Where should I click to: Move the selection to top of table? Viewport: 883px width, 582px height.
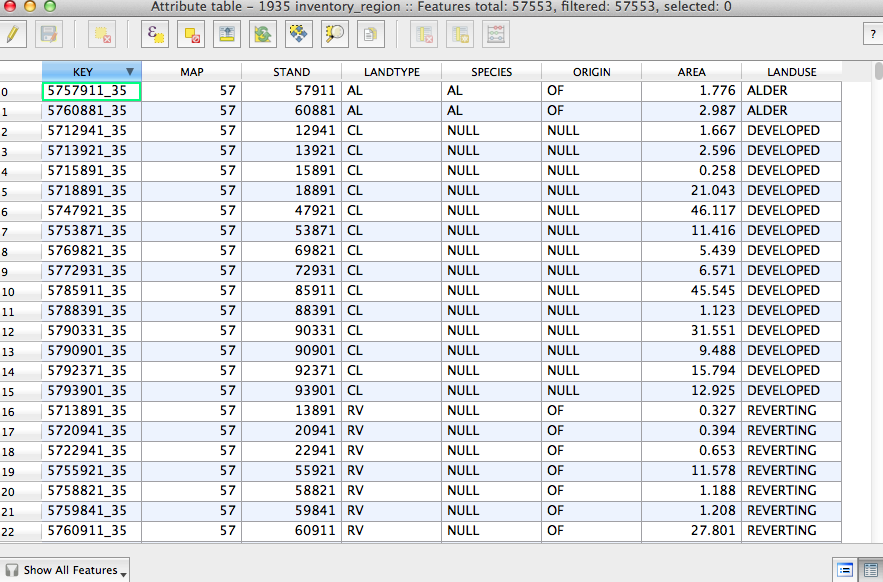pyautogui.click(x=227, y=34)
